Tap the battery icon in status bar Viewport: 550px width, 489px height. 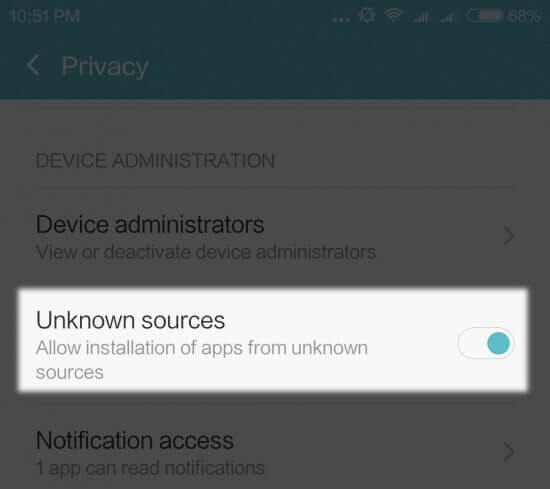pyautogui.click(x=485, y=16)
